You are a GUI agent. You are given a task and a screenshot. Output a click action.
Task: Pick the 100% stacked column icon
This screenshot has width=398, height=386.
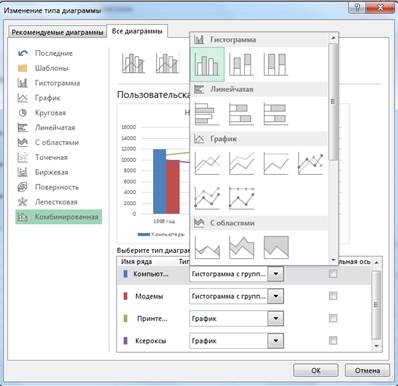coord(276,64)
